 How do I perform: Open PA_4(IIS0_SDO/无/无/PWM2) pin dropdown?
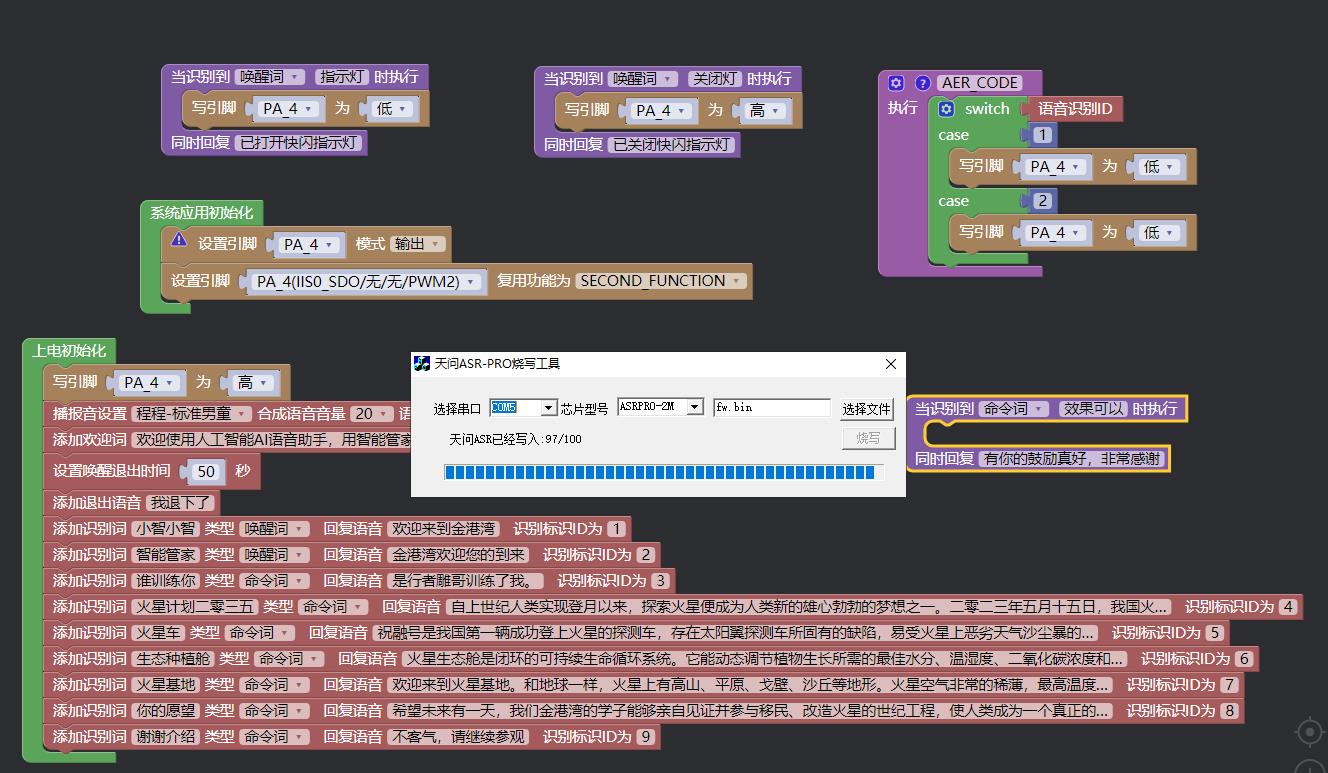tap(369, 282)
